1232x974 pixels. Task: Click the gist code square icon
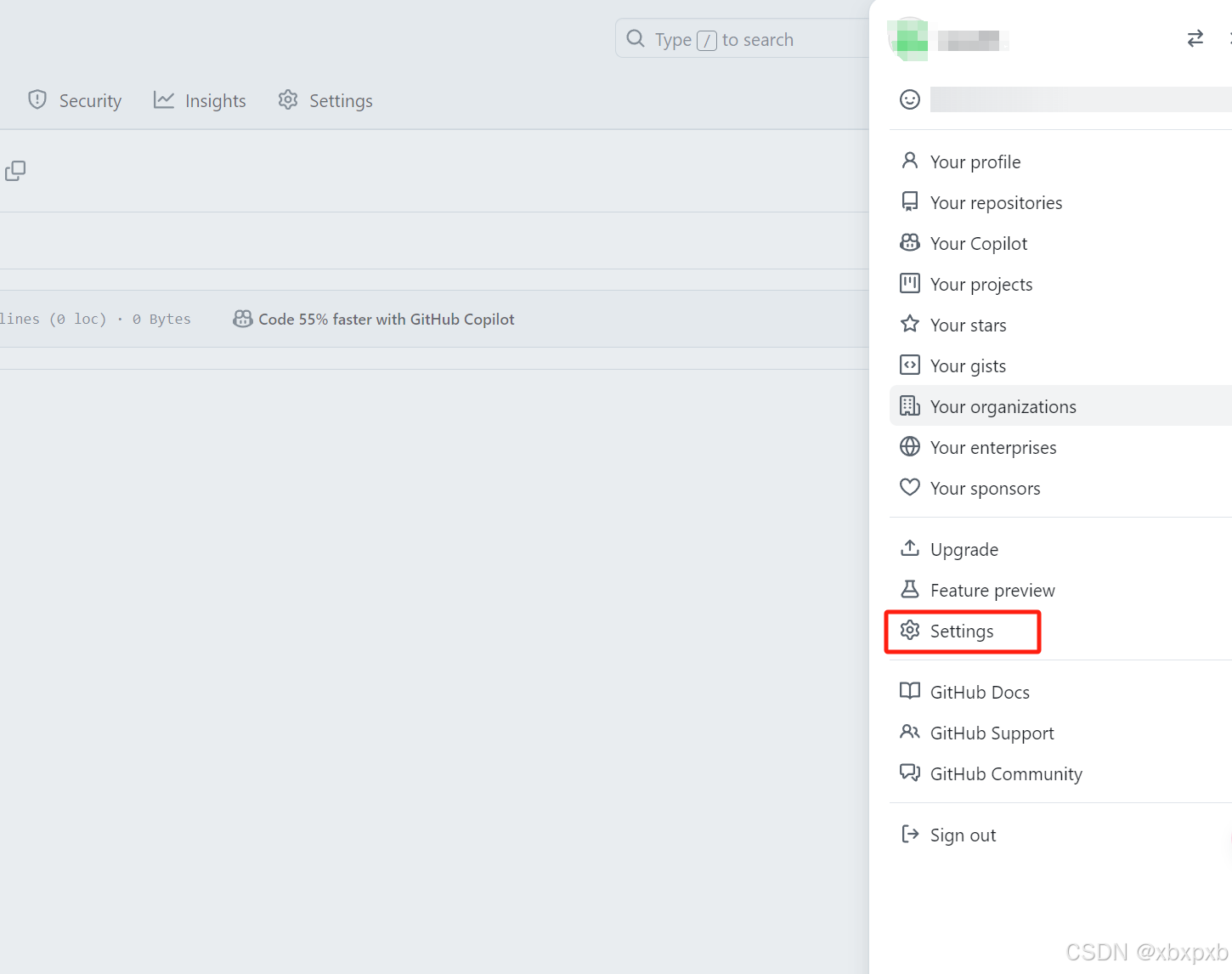[x=910, y=365]
